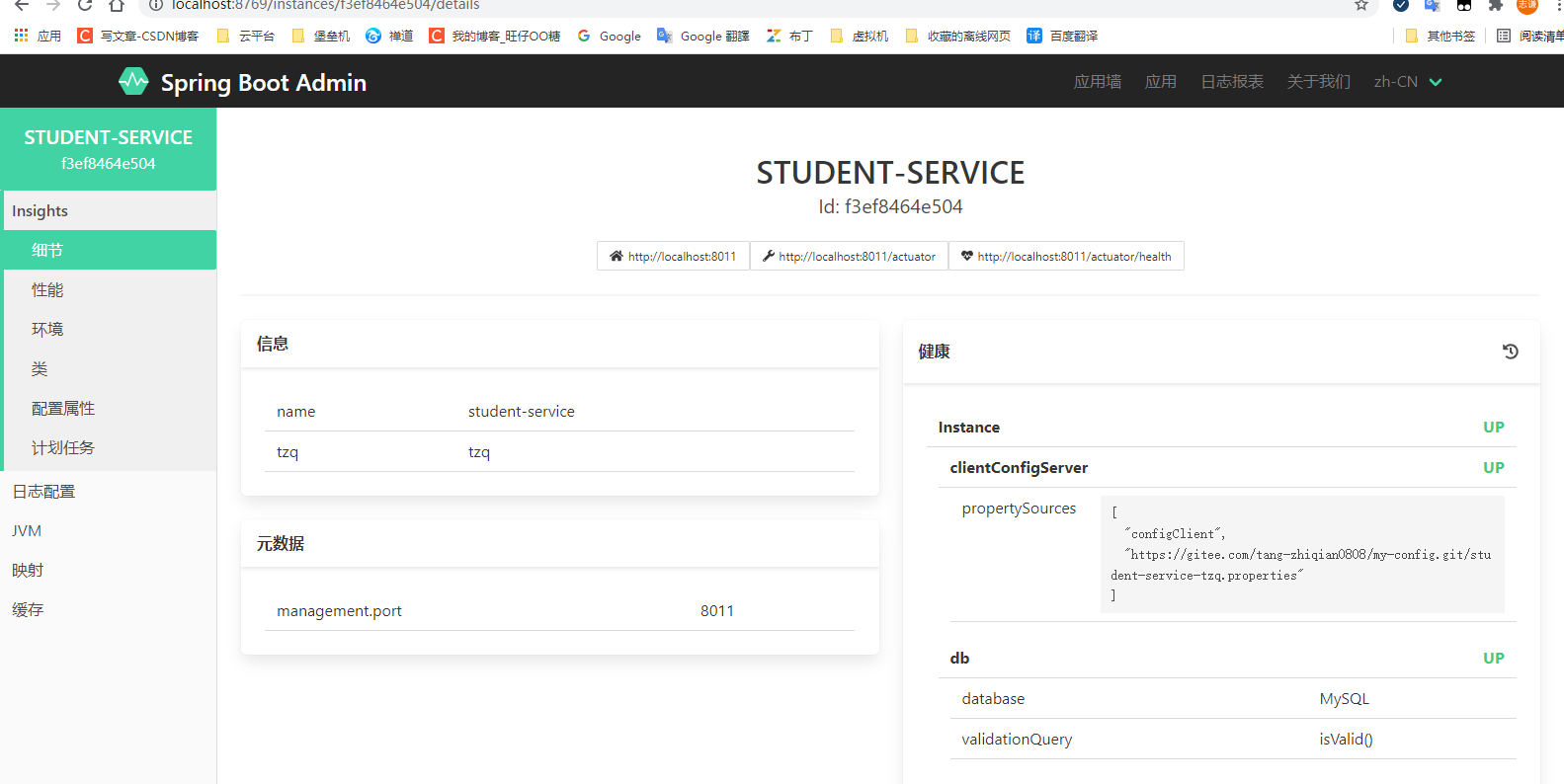The width and height of the screenshot is (1564, 784).
Task: Click the Spring Boot Admin title
Action: pos(264,83)
